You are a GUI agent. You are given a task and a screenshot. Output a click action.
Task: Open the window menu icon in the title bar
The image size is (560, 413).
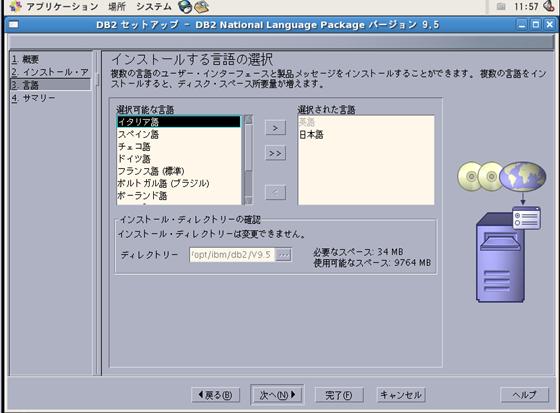pyautogui.click(x=14, y=25)
